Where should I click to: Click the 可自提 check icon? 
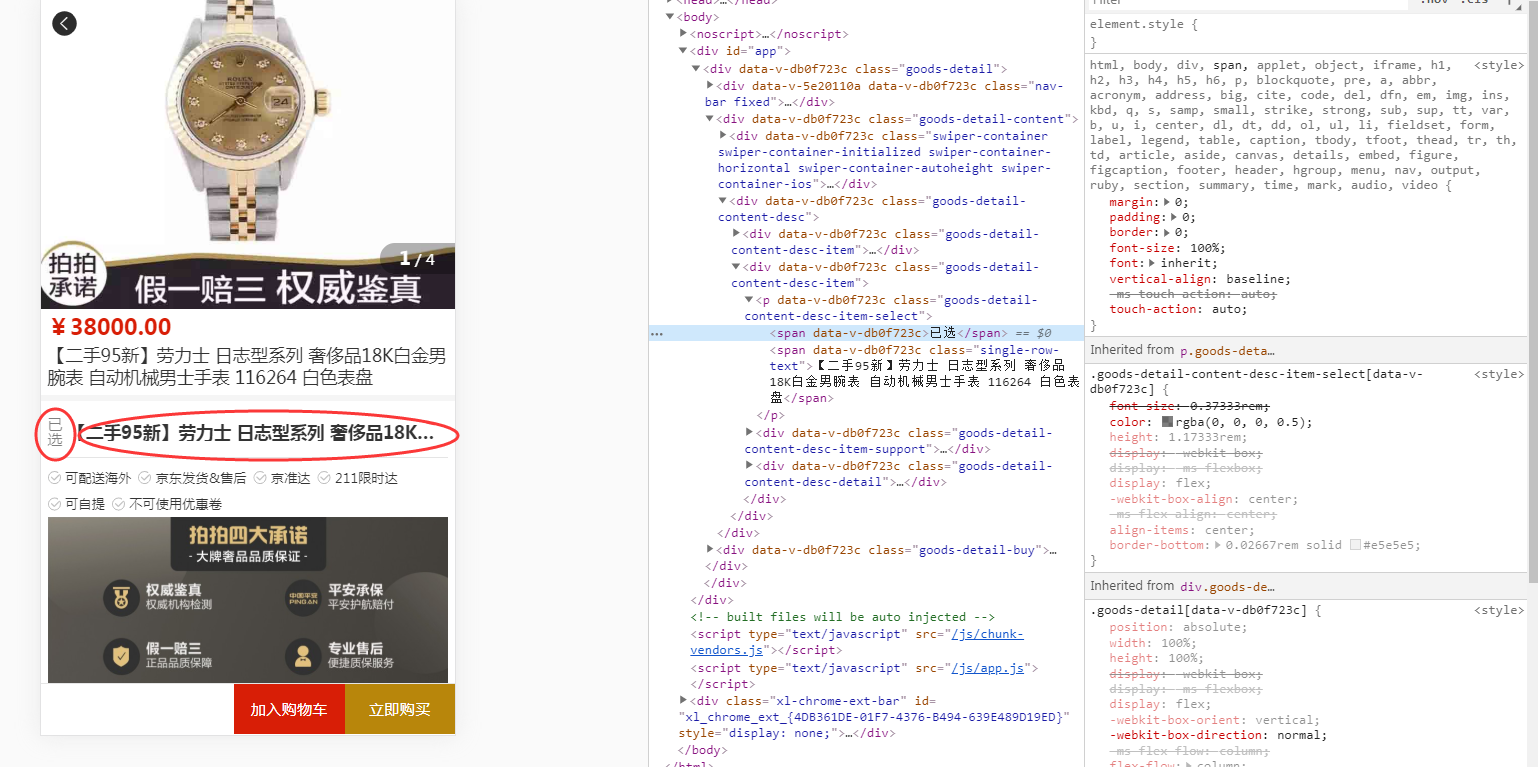(x=55, y=504)
